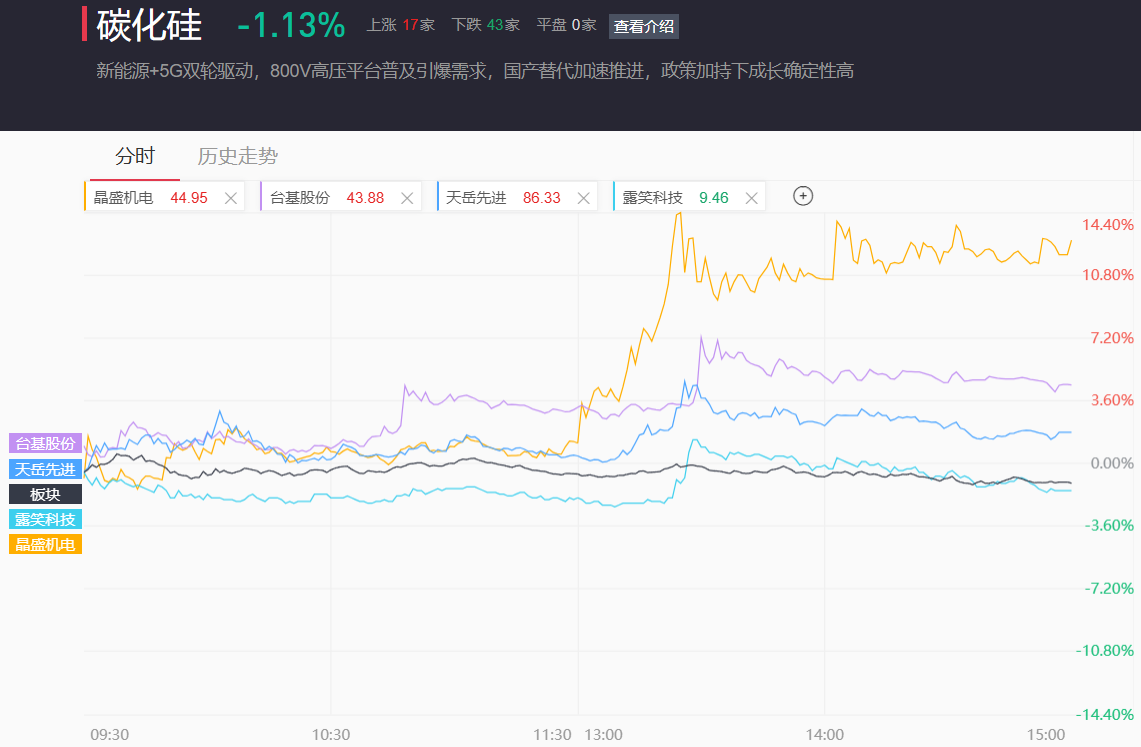View the 下跌 43家 falling stocks count
Image resolution: width=1141 pixels, height=747 pixels.
[486, 25]
